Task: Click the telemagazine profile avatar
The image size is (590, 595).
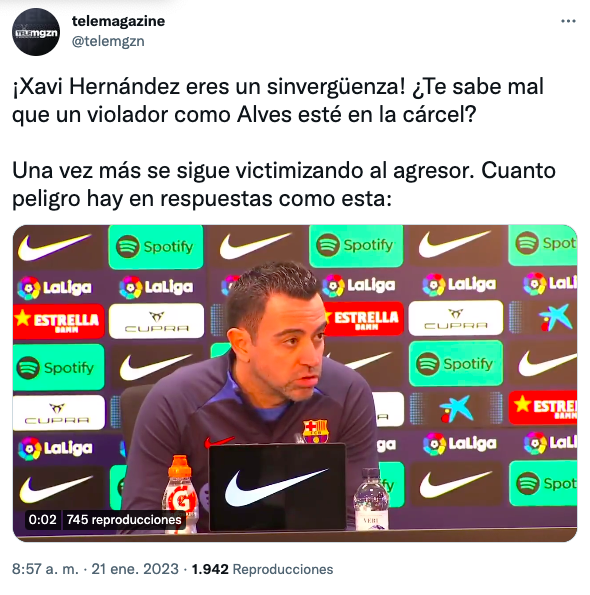Action: [36, 32]
